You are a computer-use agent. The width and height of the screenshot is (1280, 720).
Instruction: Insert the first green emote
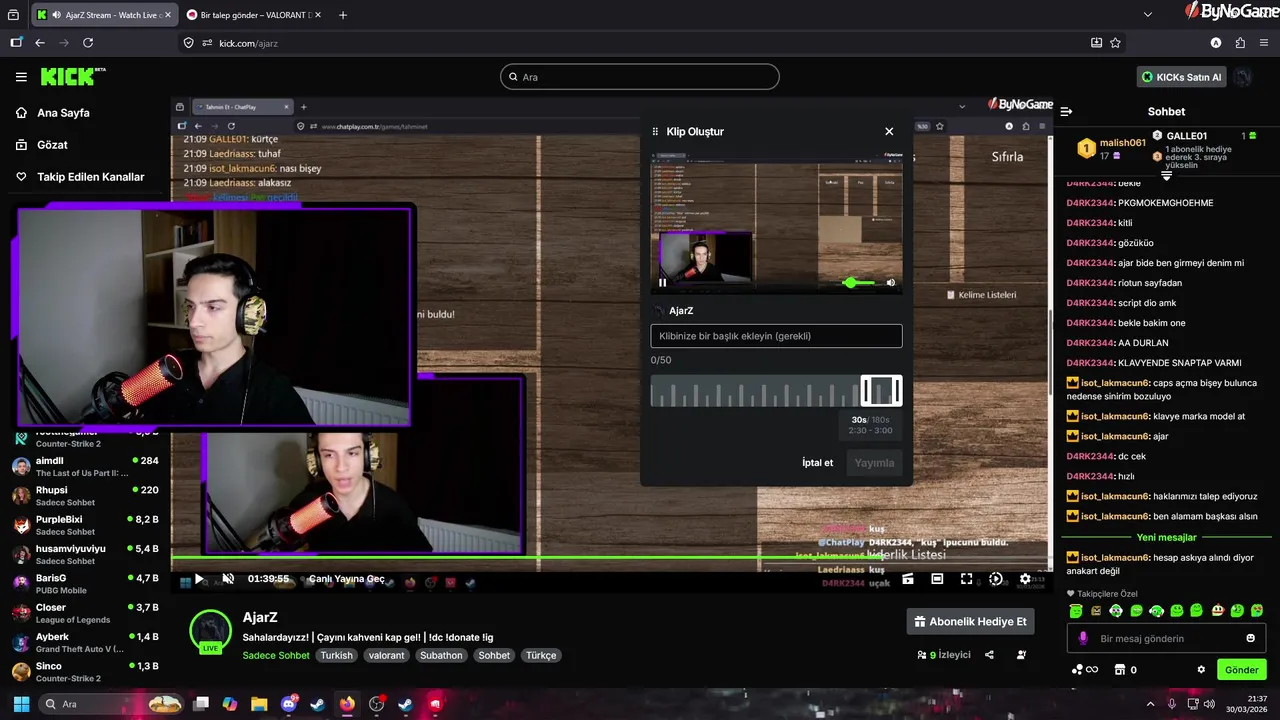click(1076, 610)
